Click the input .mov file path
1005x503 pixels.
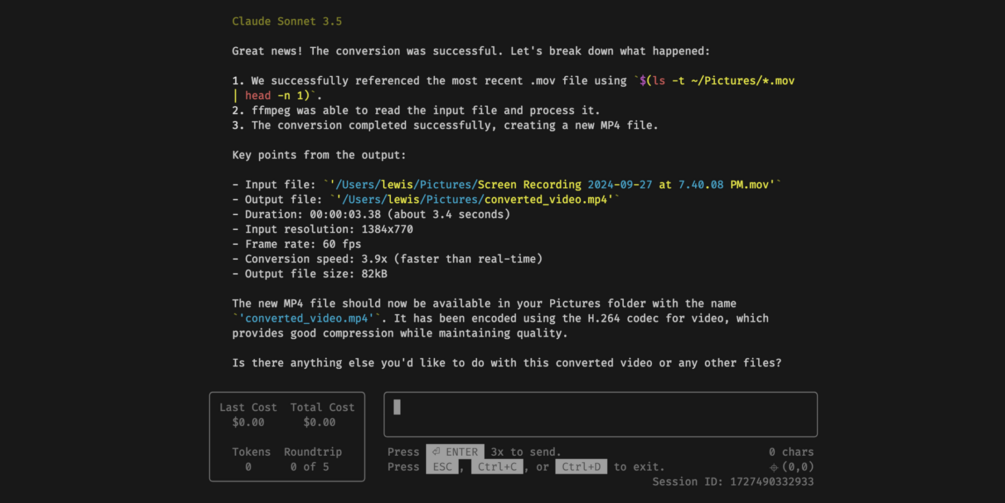[554, 184]
